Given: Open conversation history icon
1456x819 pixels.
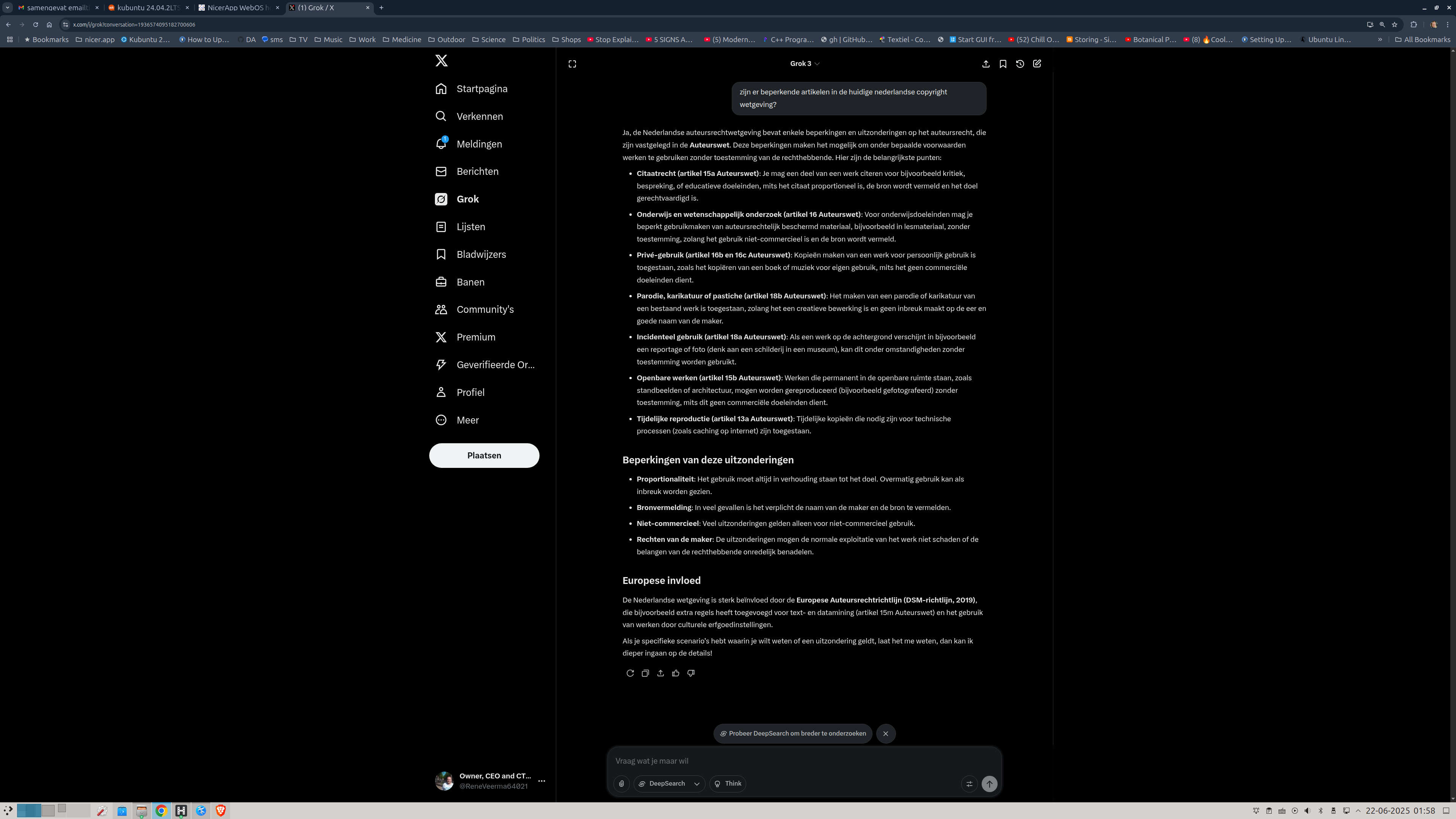Looking at the screenshot, I should tap(1020, 64).
